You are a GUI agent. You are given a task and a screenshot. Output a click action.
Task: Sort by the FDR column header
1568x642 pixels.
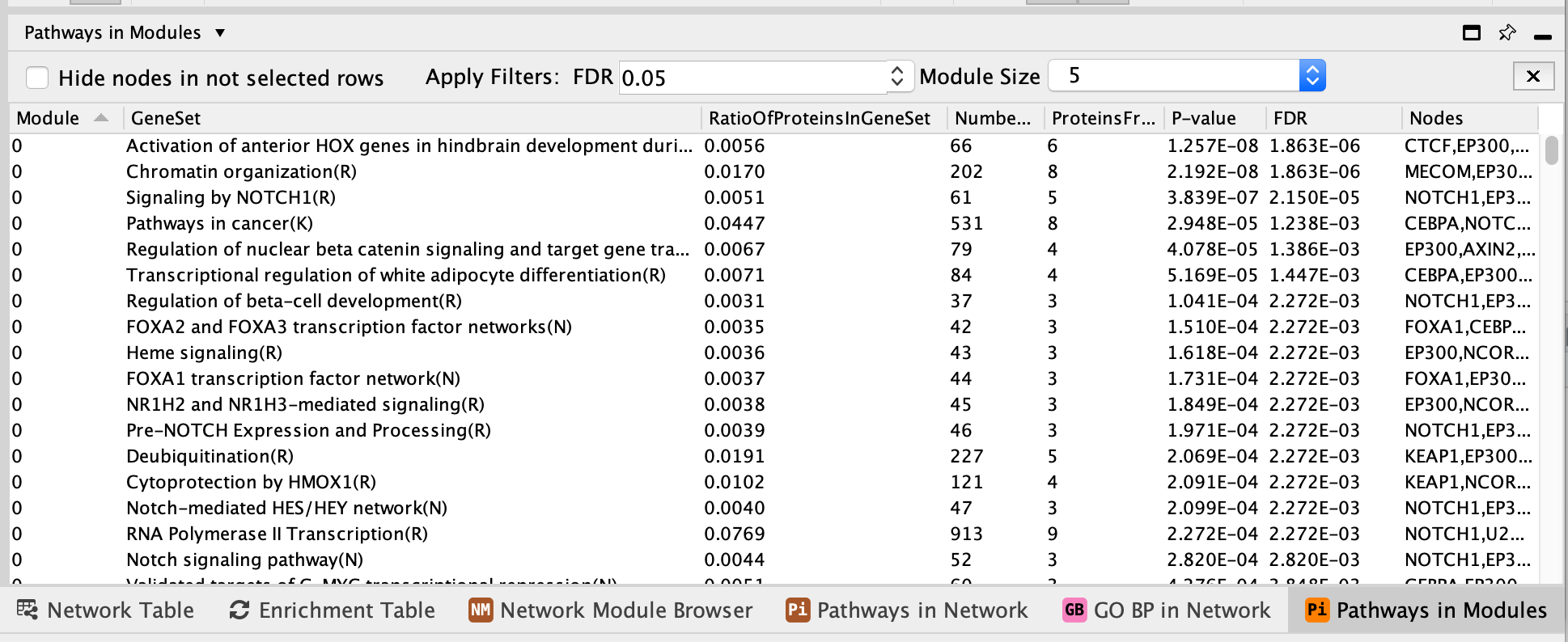[1333, 118]
